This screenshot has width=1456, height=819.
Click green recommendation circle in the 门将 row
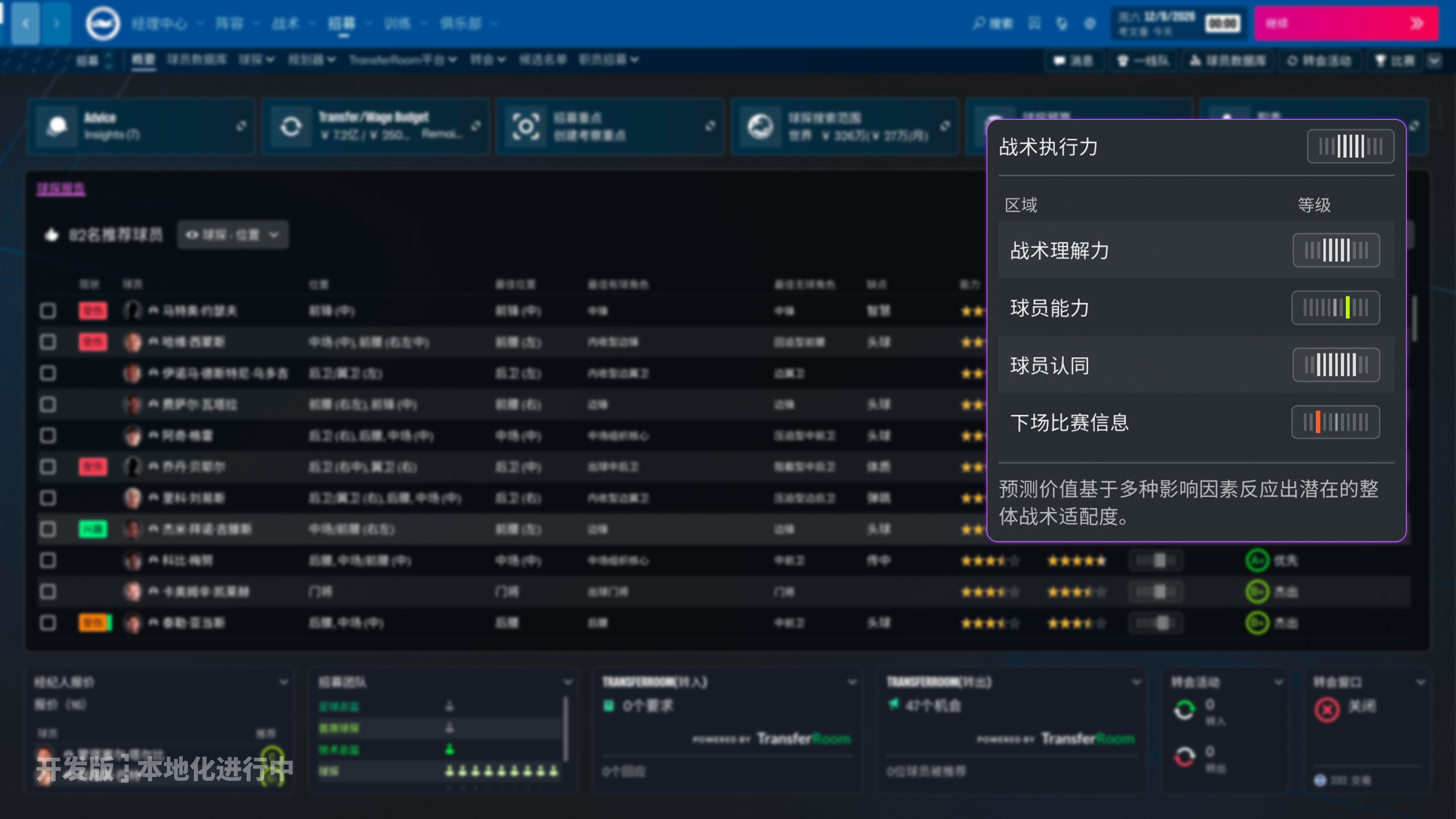pos(1257,591)
